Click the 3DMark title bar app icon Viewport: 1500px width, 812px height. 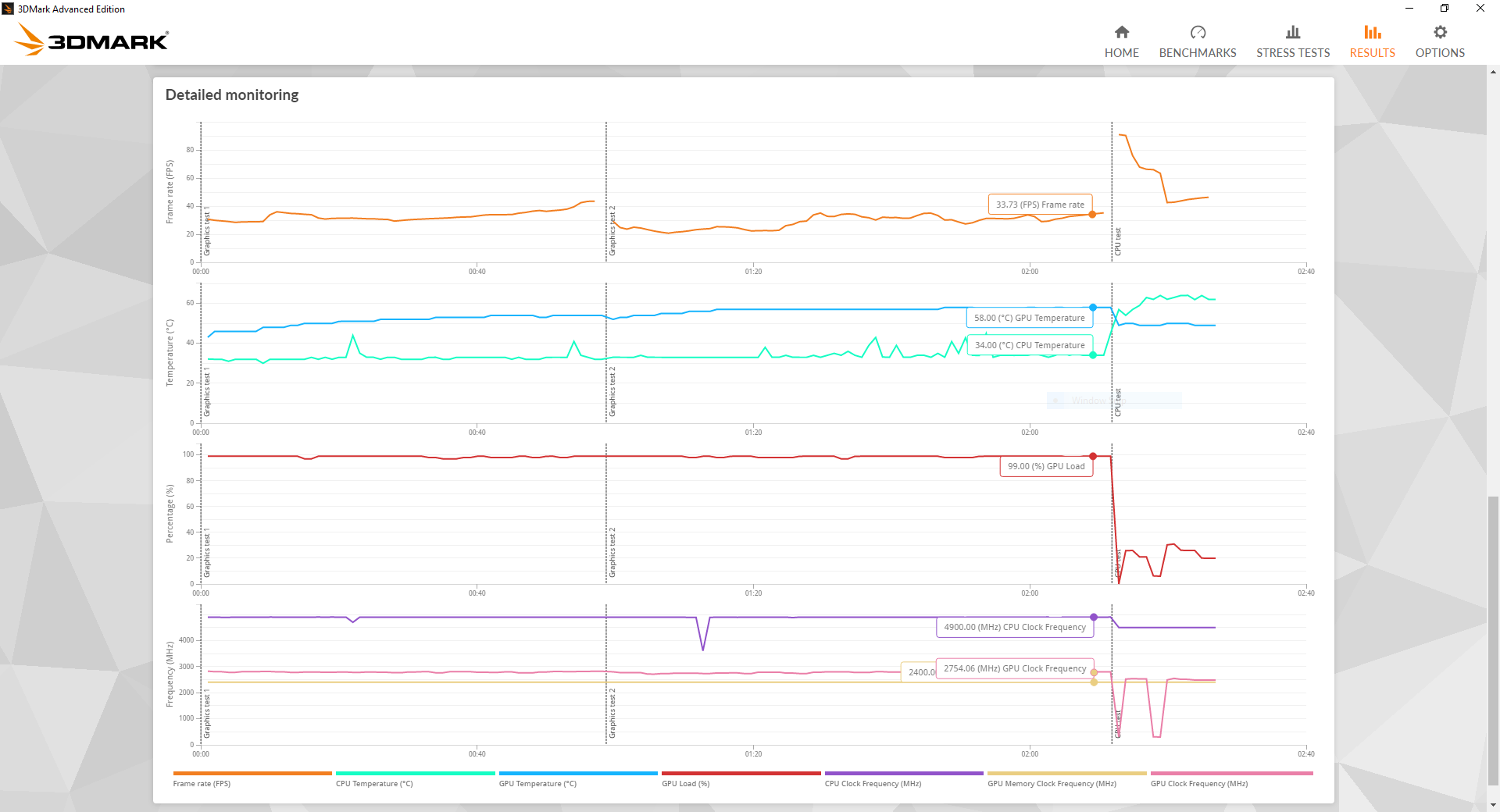click(8, 9)
